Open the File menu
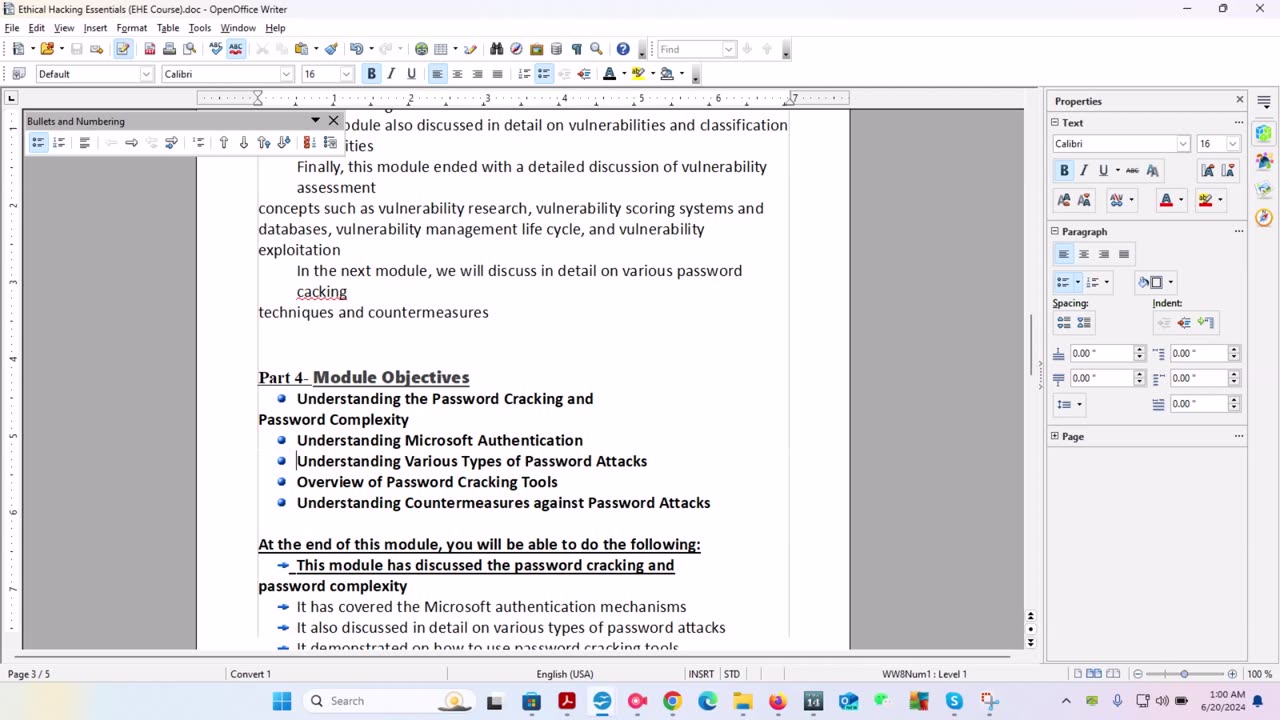The width and height of the screenshot is (1280, 720). pyautogui.click(x=12, y=28)
